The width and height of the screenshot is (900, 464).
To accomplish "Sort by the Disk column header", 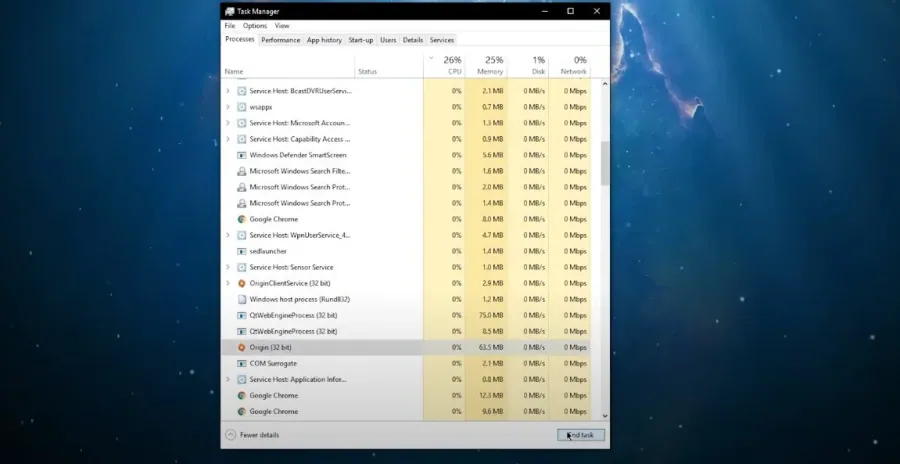I will click(528, 65).
